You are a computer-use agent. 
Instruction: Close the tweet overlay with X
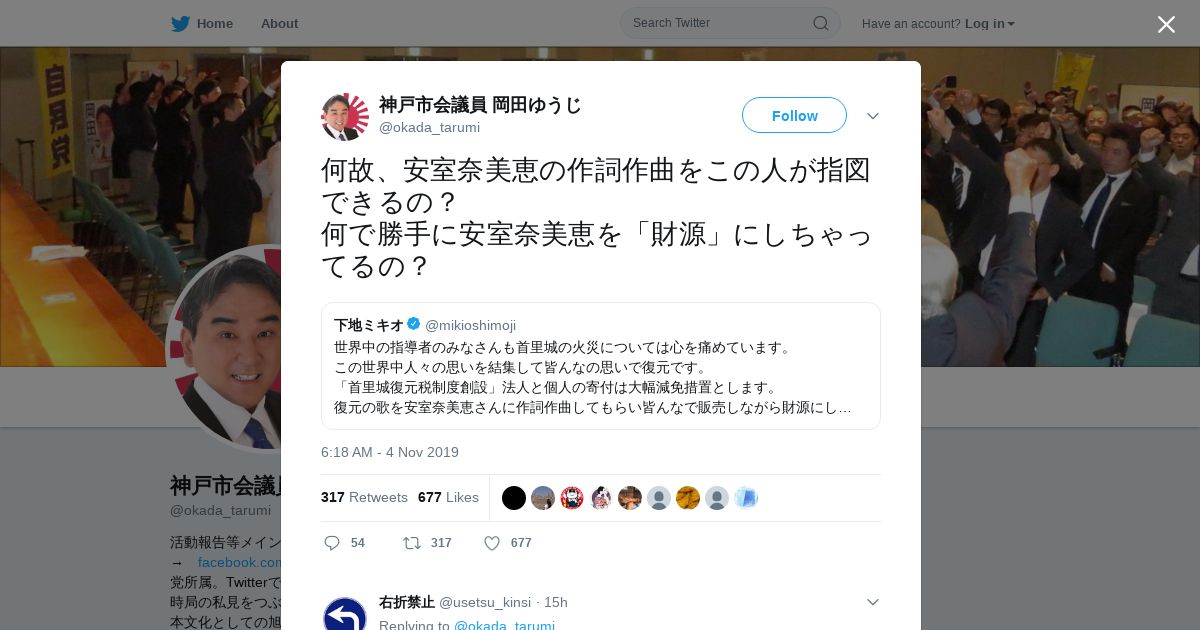[1166, 24]
